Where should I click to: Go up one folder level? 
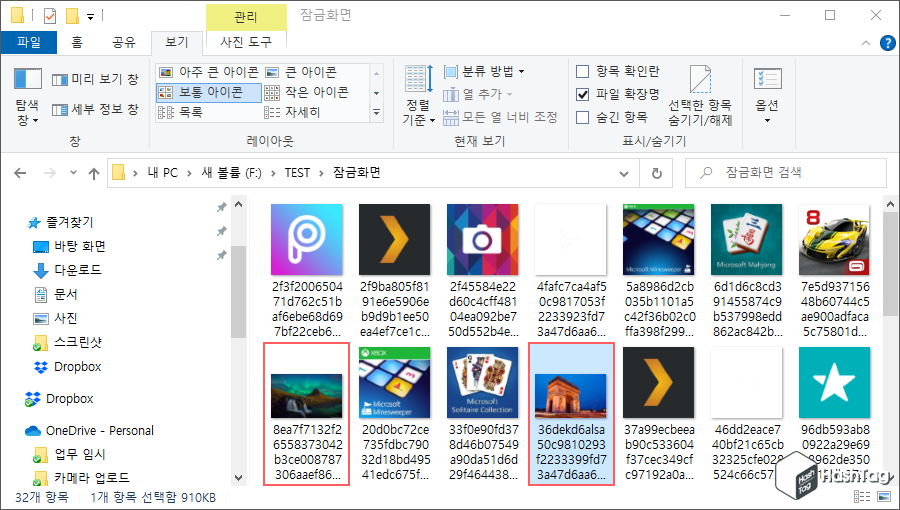tap(94, 173)
